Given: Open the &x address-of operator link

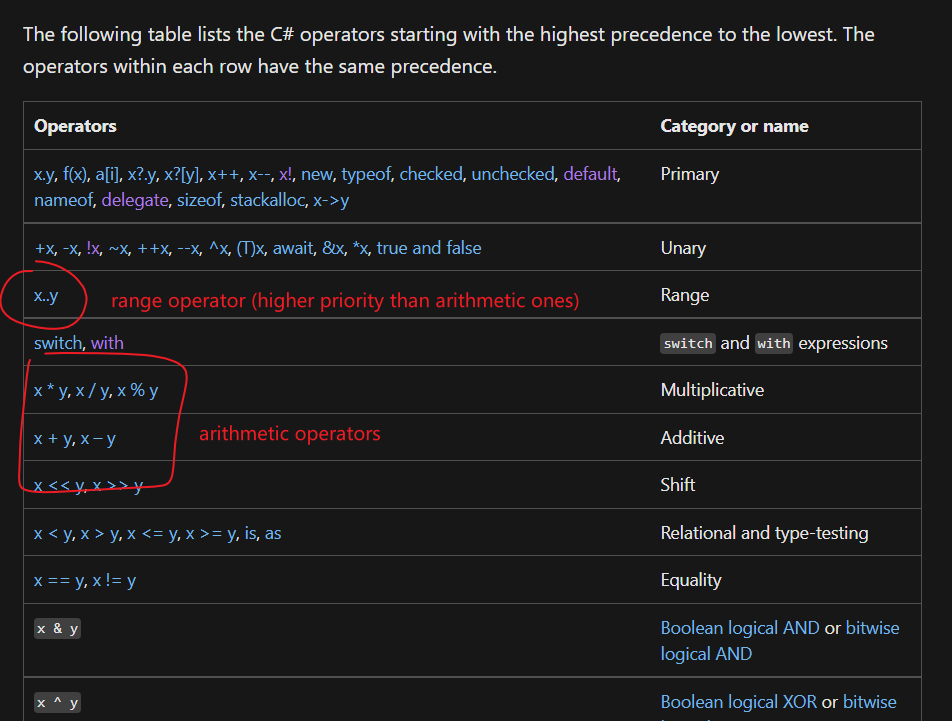Looking at the screenshot, I should [333, 248].
